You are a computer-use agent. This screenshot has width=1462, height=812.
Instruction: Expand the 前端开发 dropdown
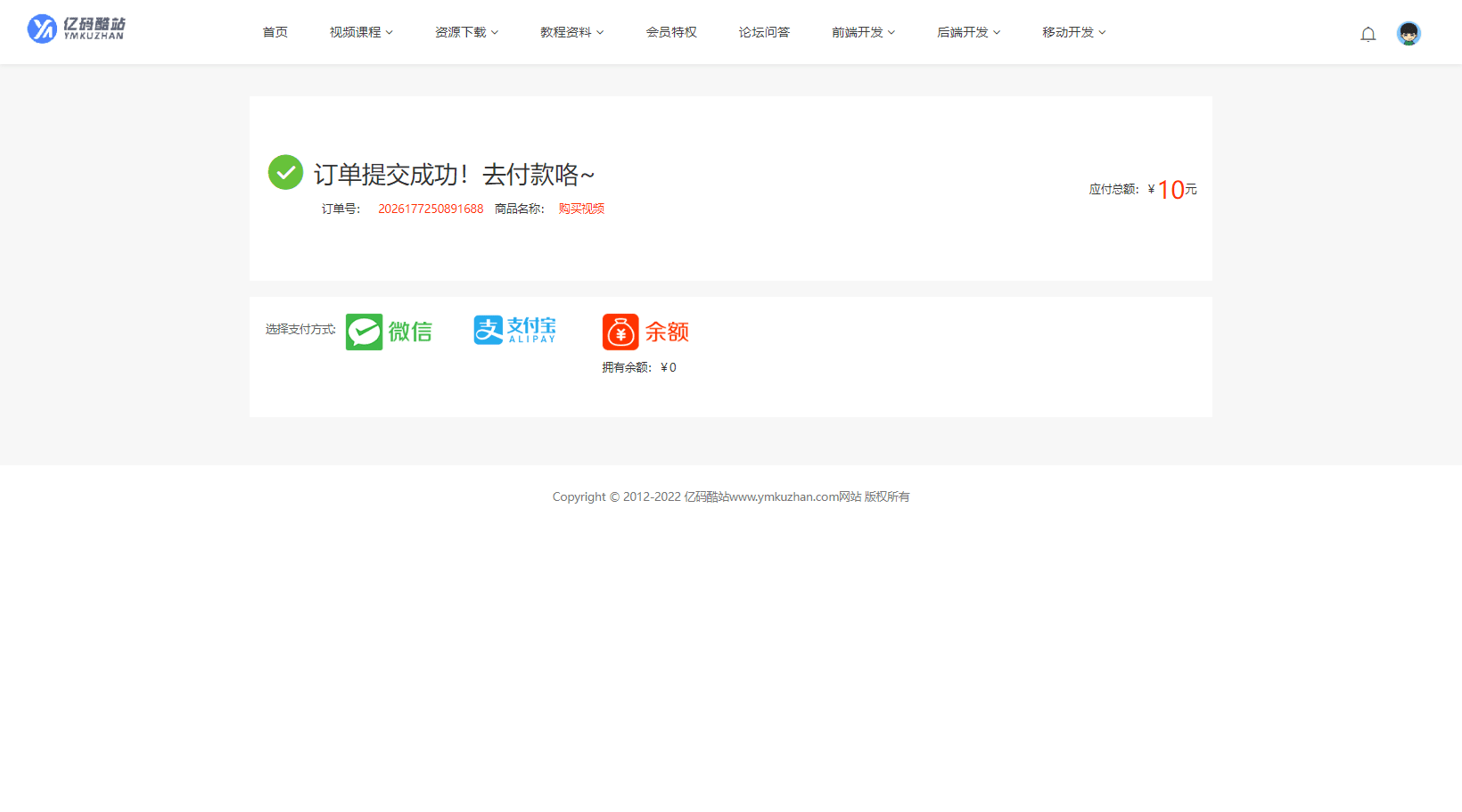pyautogui.click(x=862, y=32)
